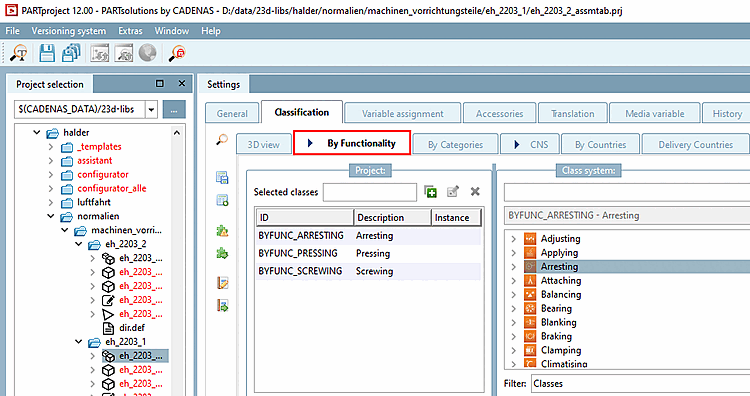Screen dimensions: 750x396
Task: Click the save all projects toolbar icon
Action: [71, 53]
